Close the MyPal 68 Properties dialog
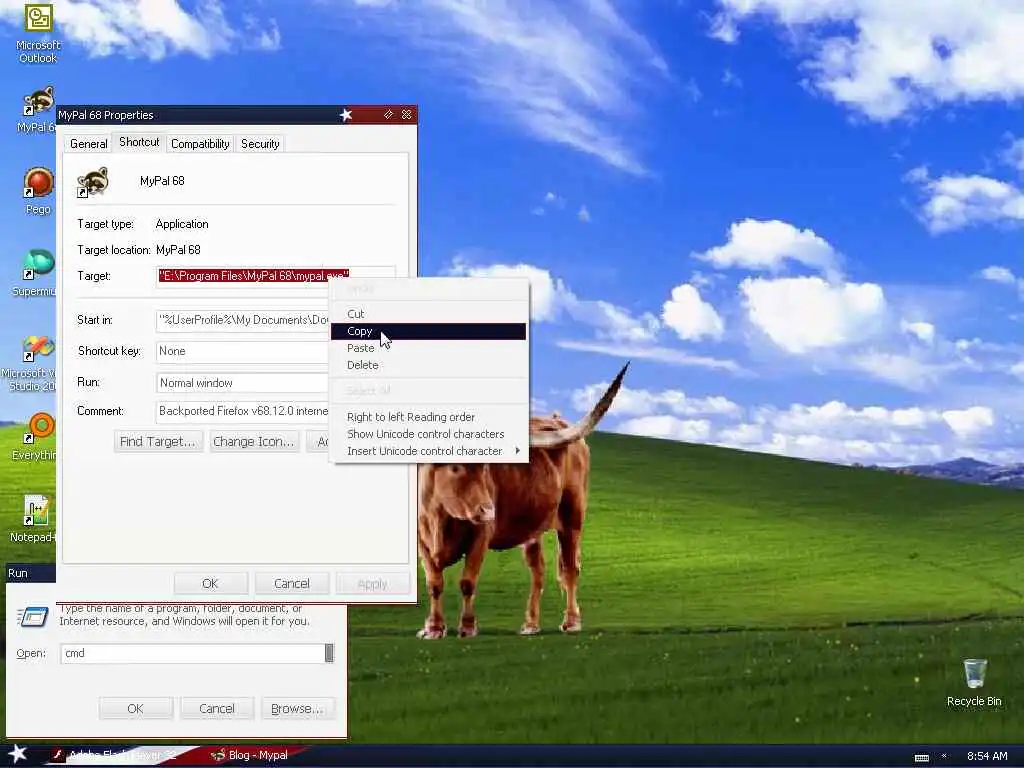Screen dimensions: 1024x768 click(x=406, y=115)
